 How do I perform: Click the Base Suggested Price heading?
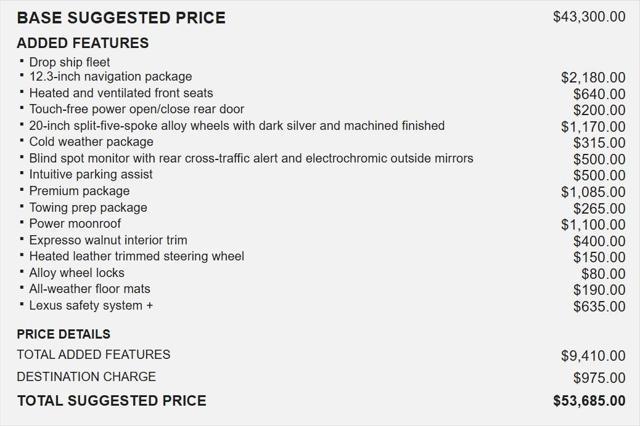pos(121,18)
